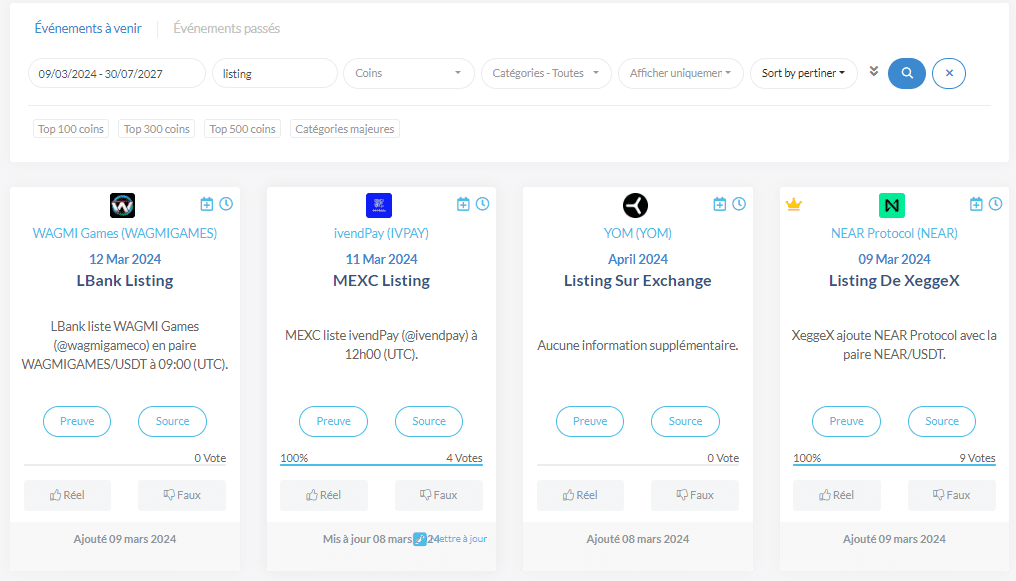
Task: Click NEAR Protocol coin logo
Action: pos(892,205)
